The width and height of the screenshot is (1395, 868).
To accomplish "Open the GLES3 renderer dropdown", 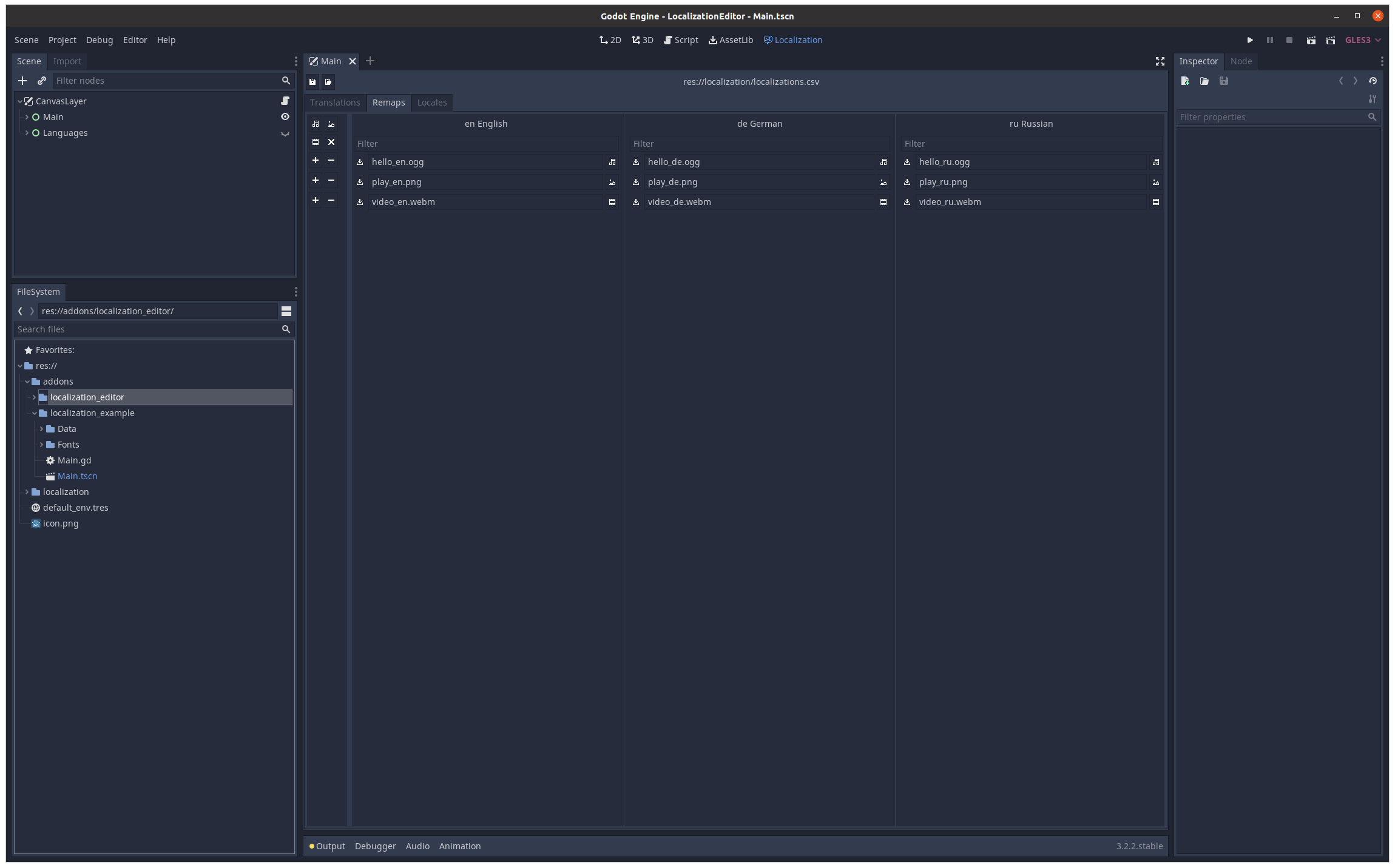I will point(1363,40).
